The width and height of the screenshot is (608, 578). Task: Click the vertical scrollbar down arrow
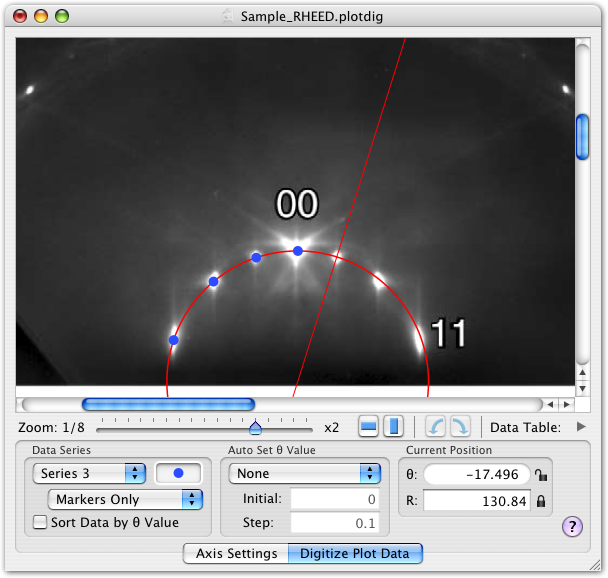[x=582, y=388]
